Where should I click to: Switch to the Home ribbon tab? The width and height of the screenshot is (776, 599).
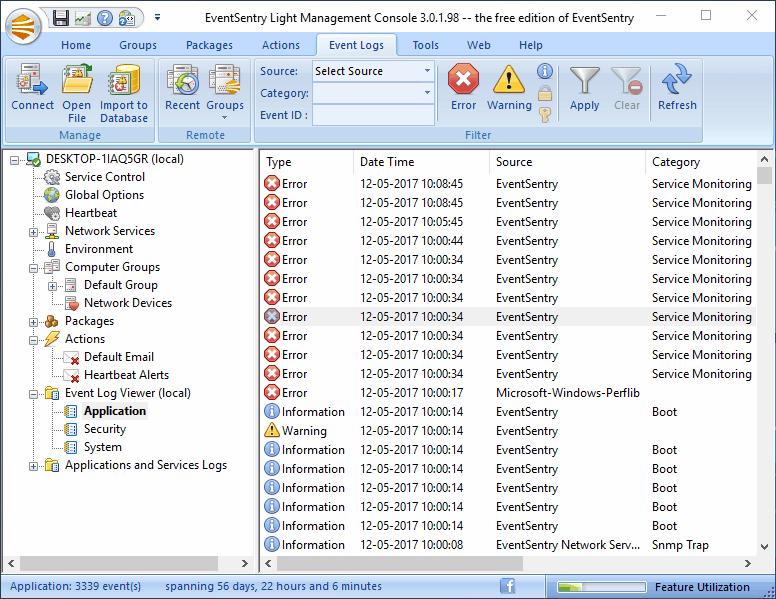click(76, 45)
